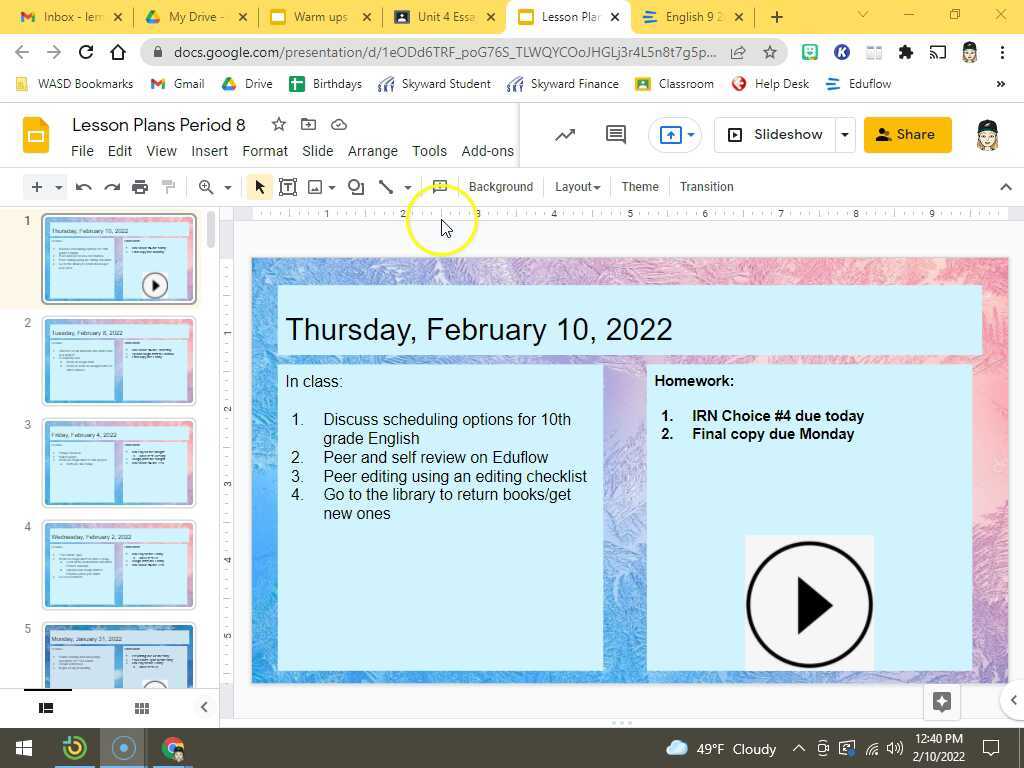Open activity dashboard trend icon

(566, 135)
